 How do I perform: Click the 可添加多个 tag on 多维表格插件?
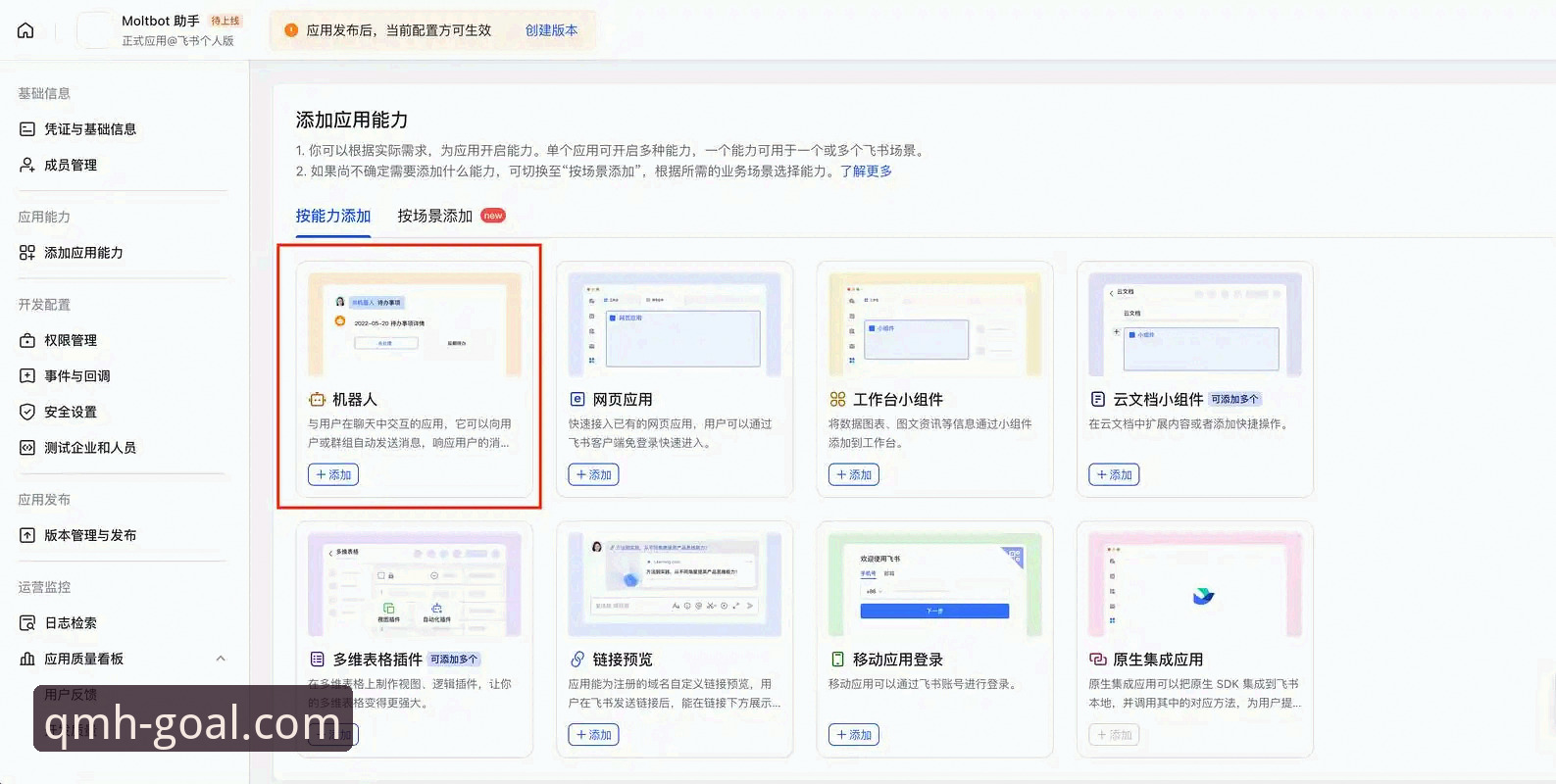[454, 660]
